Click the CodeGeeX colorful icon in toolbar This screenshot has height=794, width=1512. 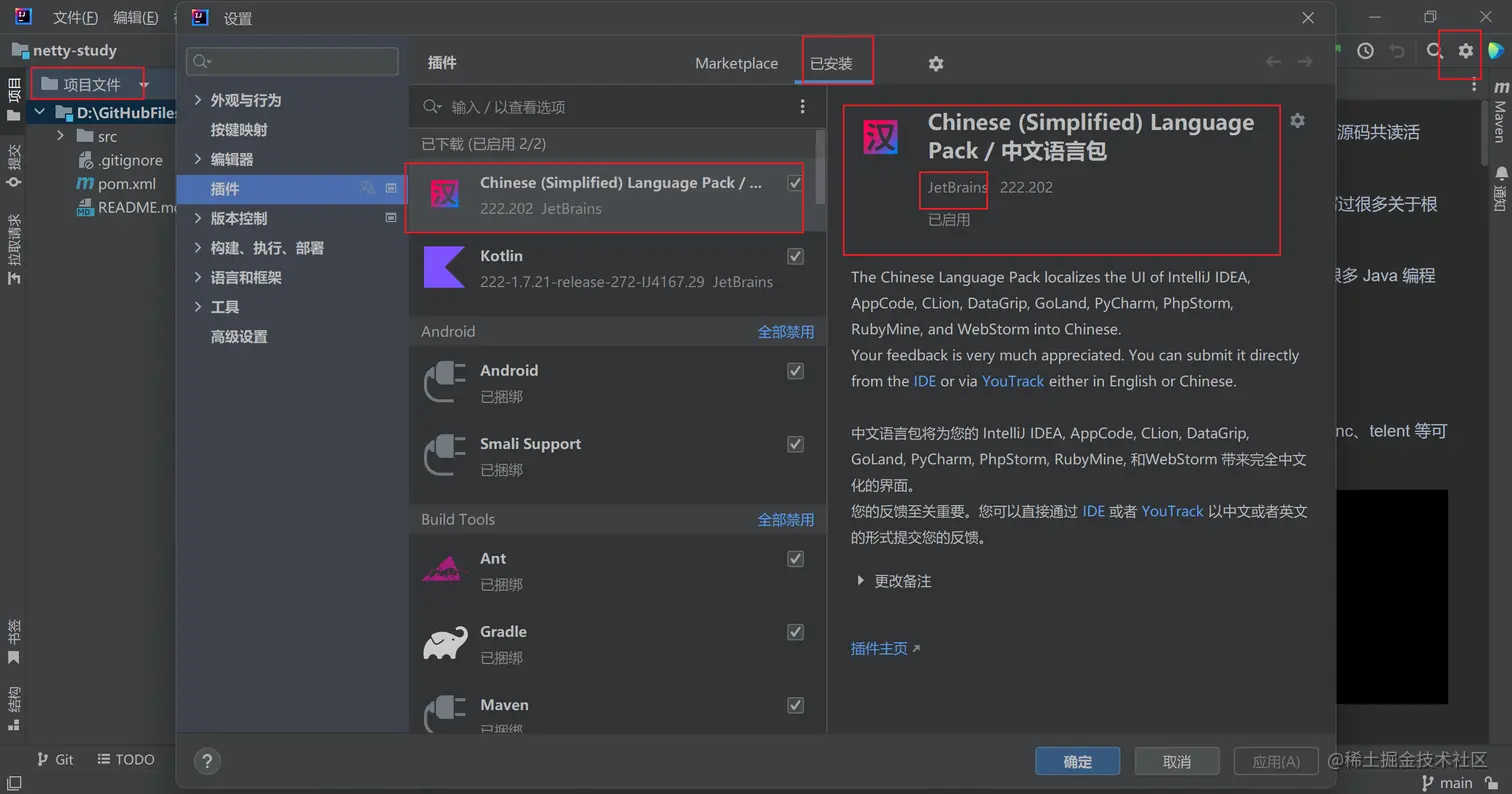(1497, 51)
